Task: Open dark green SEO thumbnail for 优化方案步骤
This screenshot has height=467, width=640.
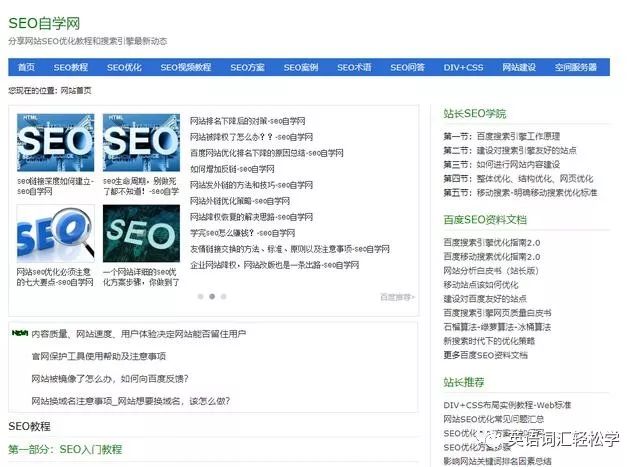Action: 141,234
